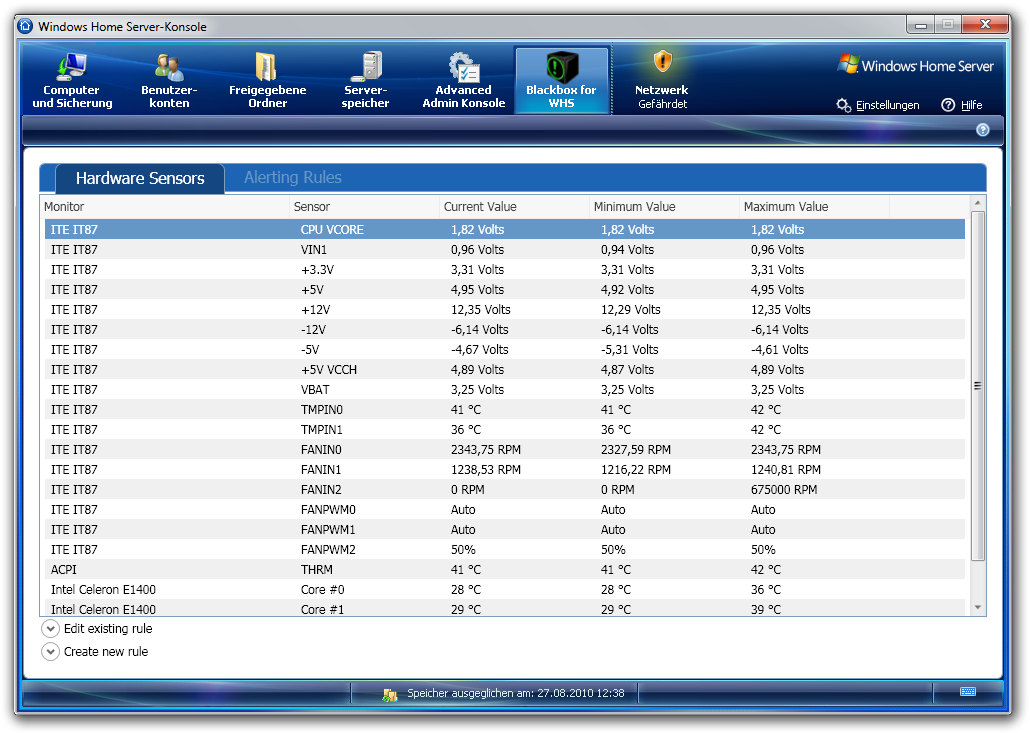Click the vertical scrollbar thumb of sensor list
Viewport: 1030px width, 733px height.
(x=978, y=386)
